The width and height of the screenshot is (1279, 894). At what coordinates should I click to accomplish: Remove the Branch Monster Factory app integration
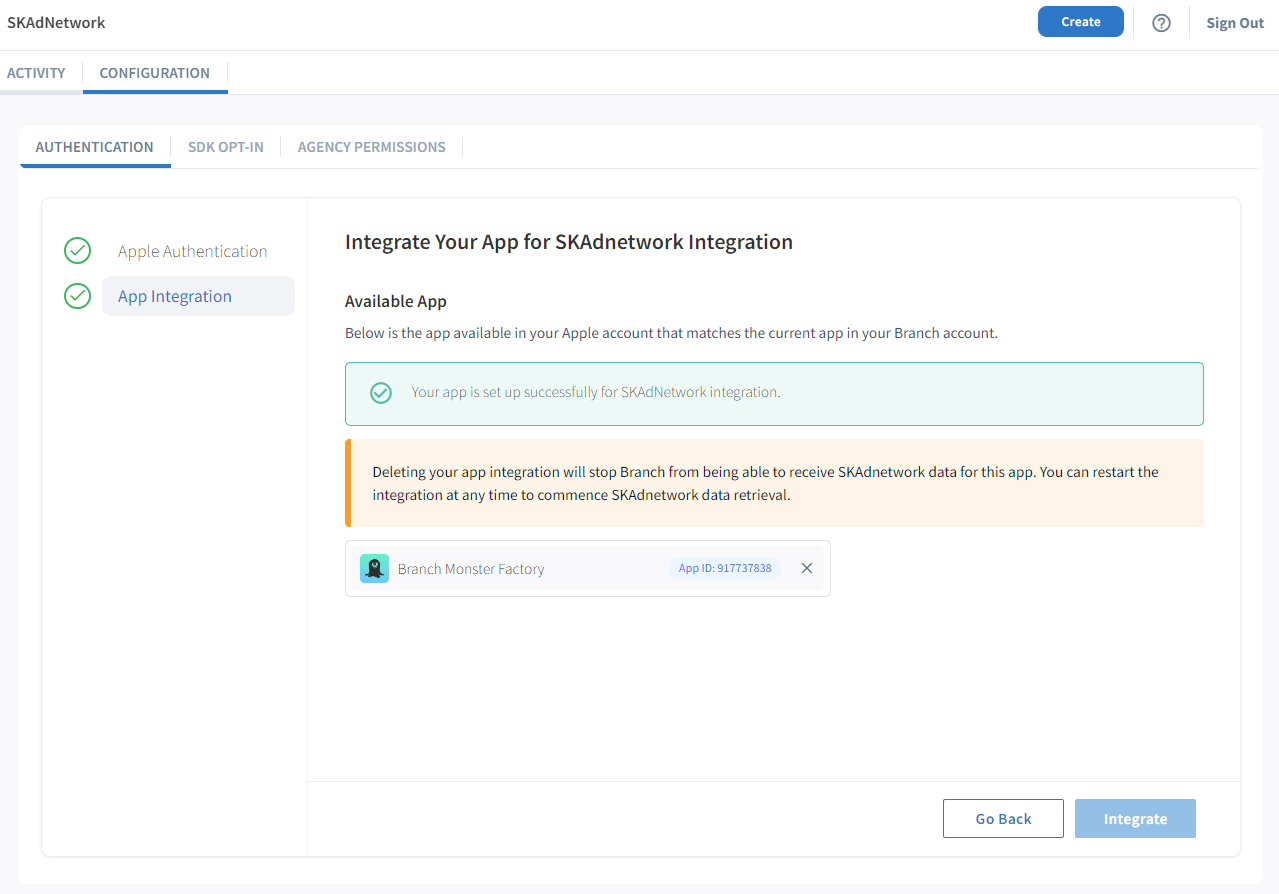click(807, 568)
